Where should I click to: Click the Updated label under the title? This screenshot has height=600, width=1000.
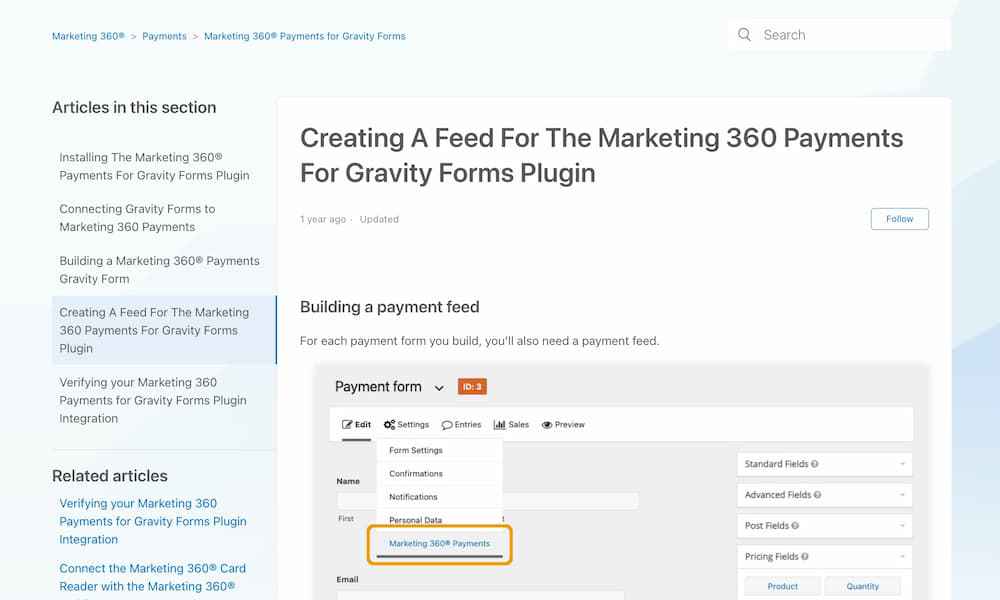(x=379, y=219)
